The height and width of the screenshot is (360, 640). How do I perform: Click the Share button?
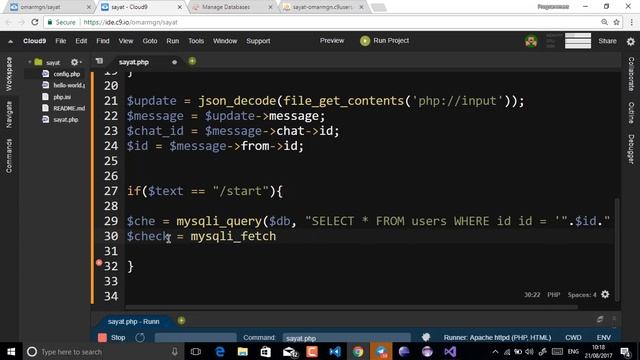pyautogui.click(x=607, y=41)
